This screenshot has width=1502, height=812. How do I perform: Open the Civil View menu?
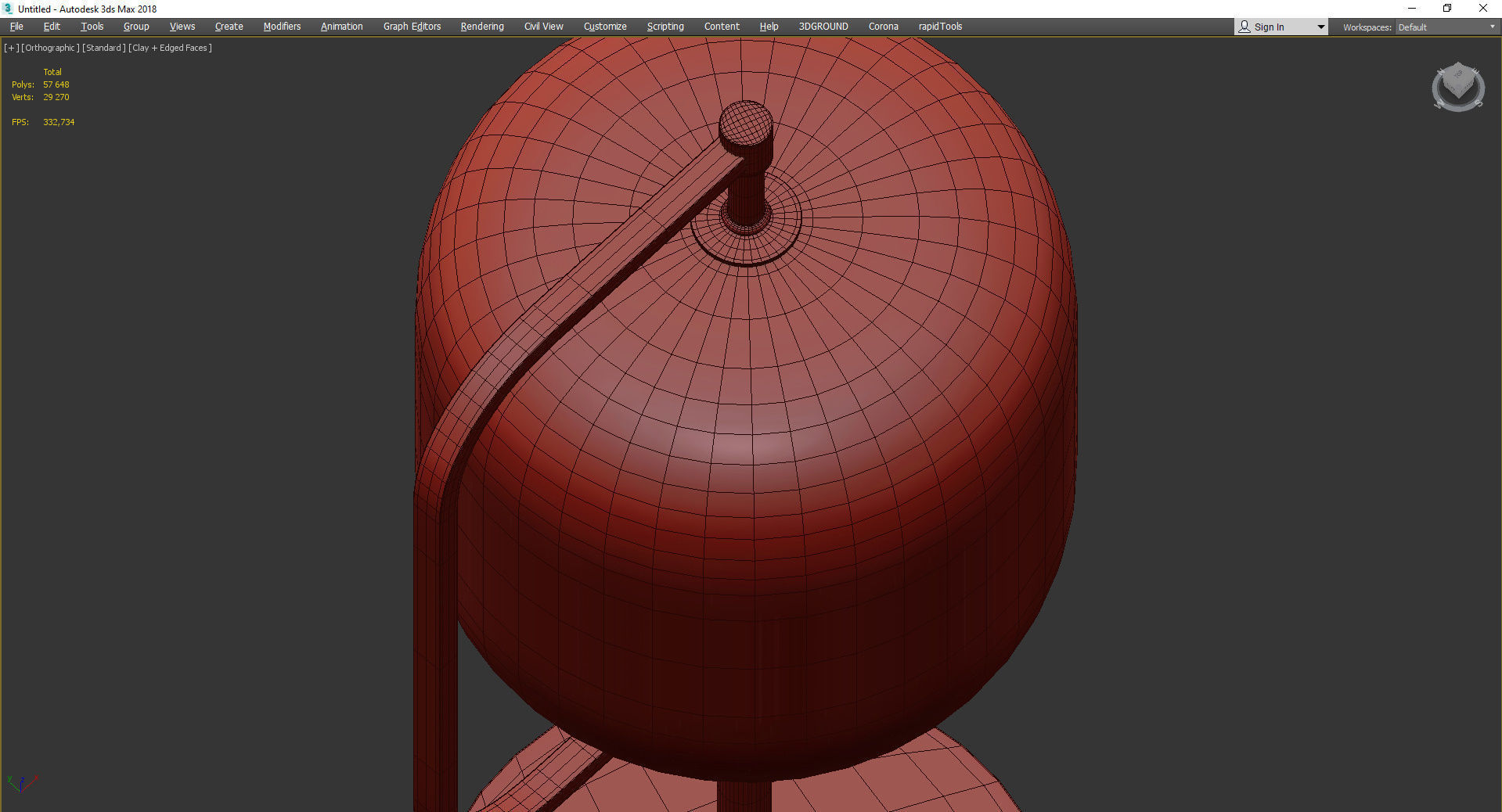(543, 27)
